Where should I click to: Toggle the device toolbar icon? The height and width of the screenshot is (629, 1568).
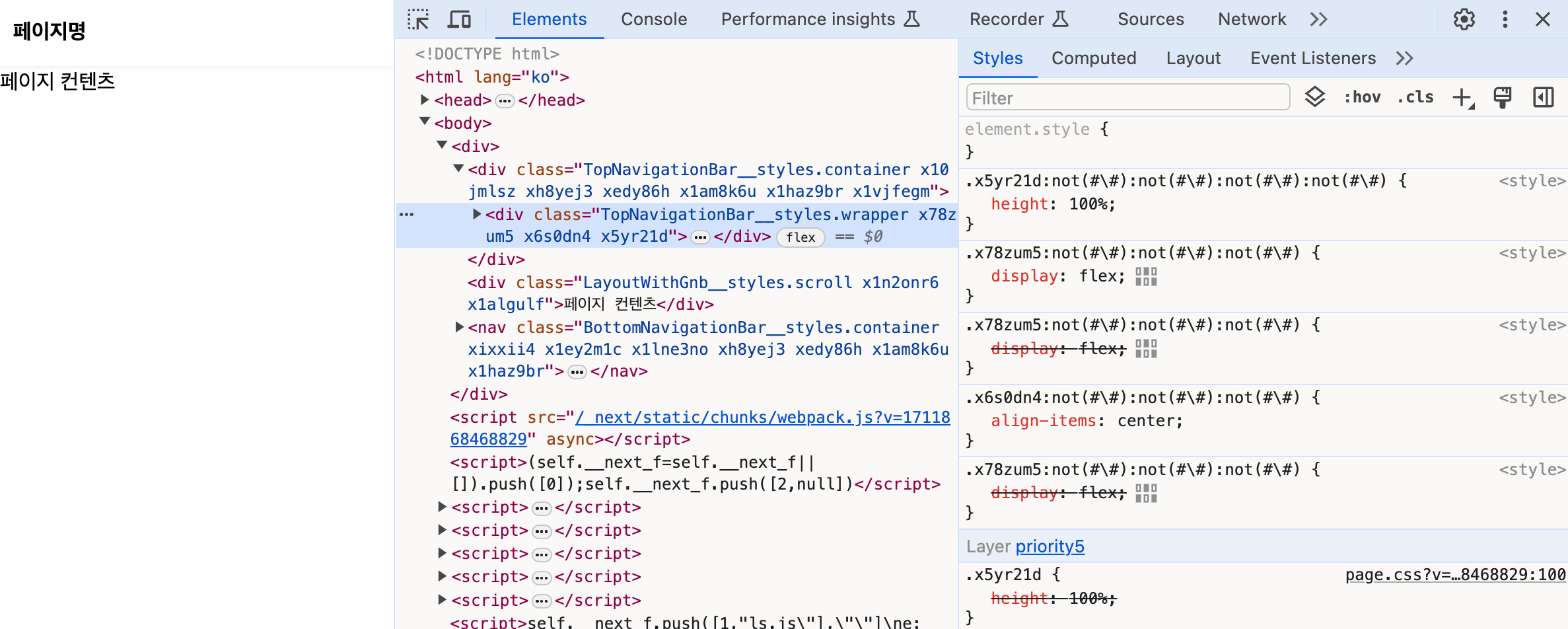pos(459,19)
